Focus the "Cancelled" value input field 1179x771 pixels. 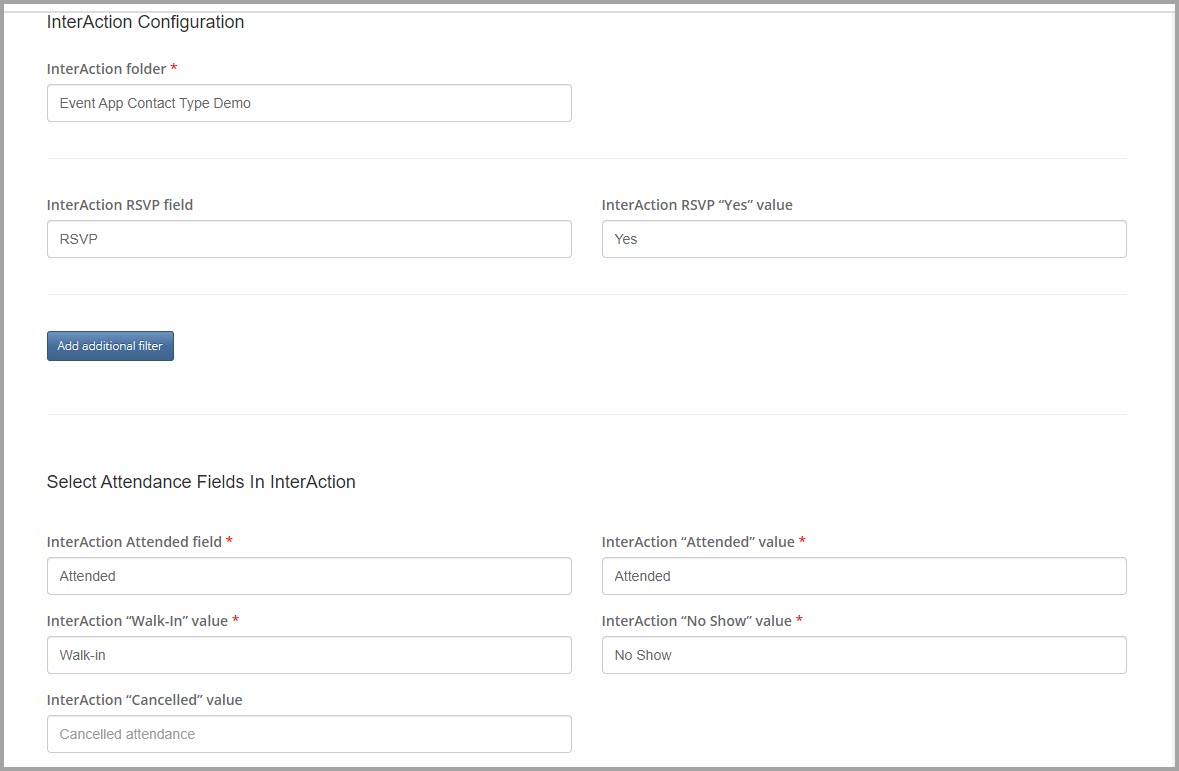pos(309,734)
